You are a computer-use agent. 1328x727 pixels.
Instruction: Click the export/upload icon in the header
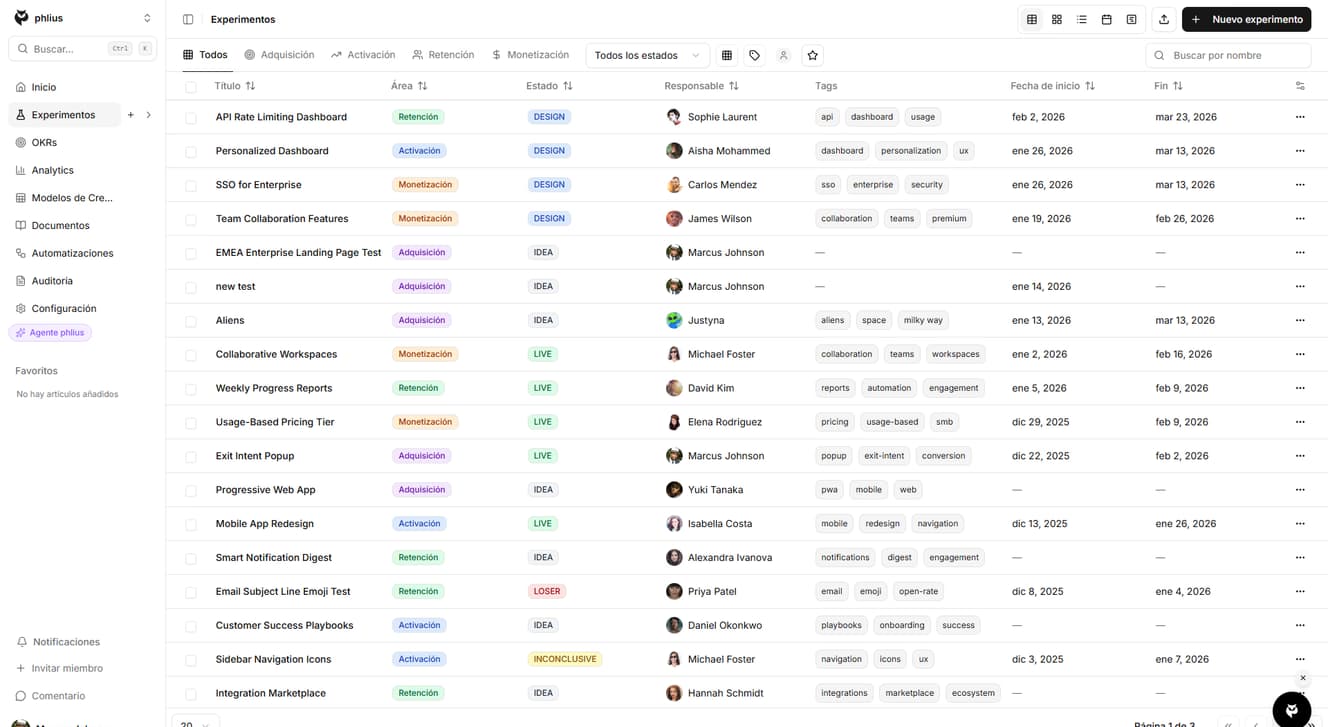coord(1163,19)
